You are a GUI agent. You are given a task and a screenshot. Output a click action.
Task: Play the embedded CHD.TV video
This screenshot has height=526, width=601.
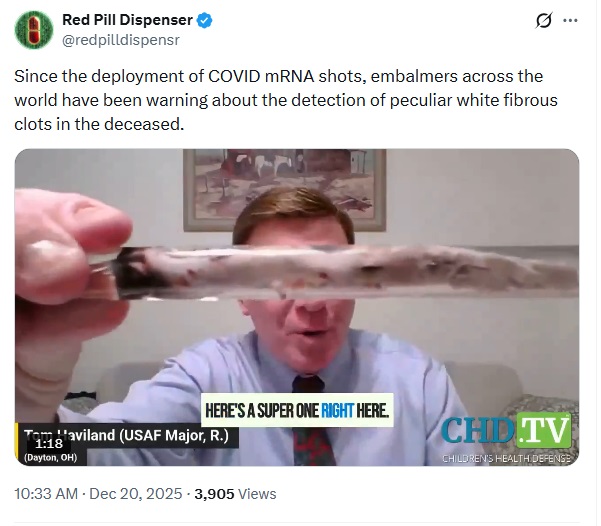297,307
